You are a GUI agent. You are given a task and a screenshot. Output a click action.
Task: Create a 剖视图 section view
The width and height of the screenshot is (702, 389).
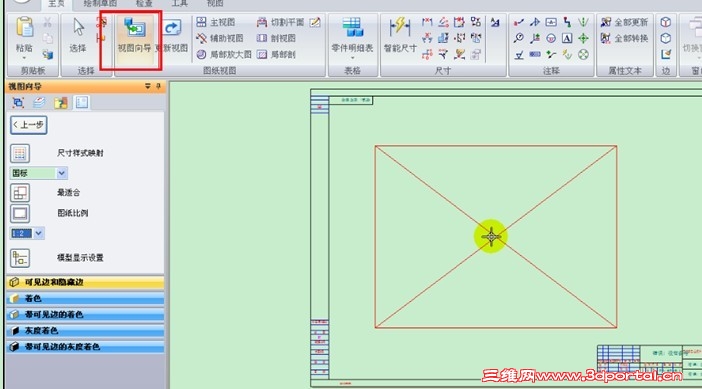tap(277, 38)
